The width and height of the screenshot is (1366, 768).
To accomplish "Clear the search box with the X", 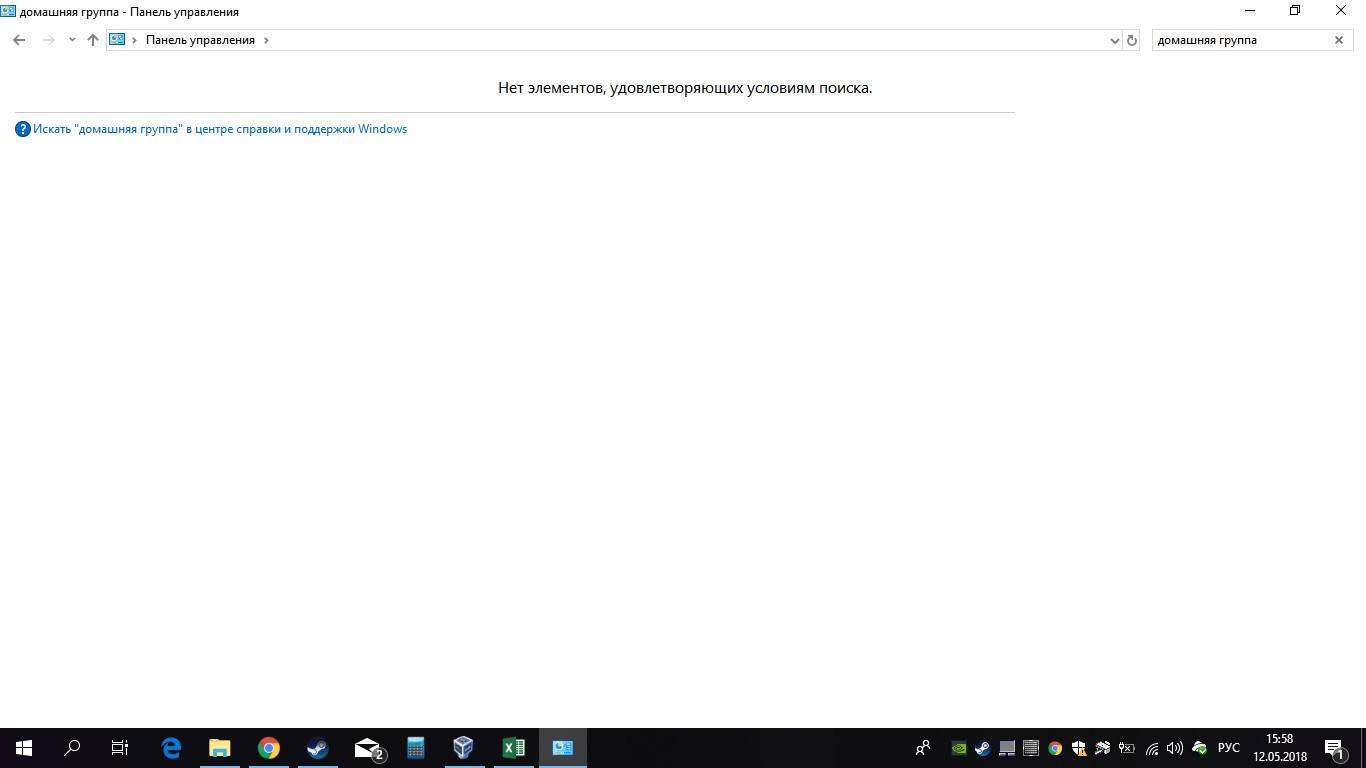I will coord(1339,40).
